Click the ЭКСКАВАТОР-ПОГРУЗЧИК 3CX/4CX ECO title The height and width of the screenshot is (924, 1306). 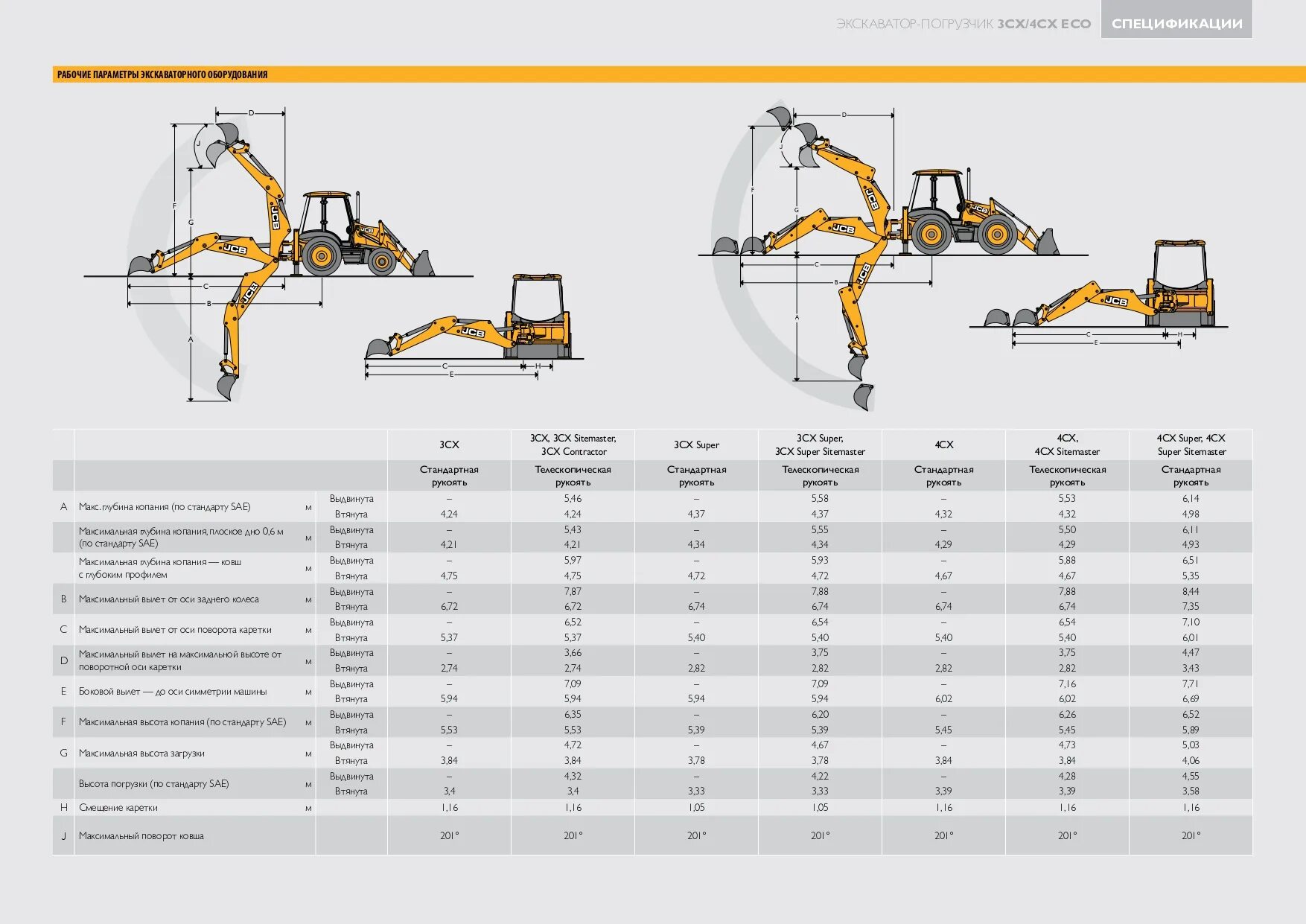pos(963,24)
